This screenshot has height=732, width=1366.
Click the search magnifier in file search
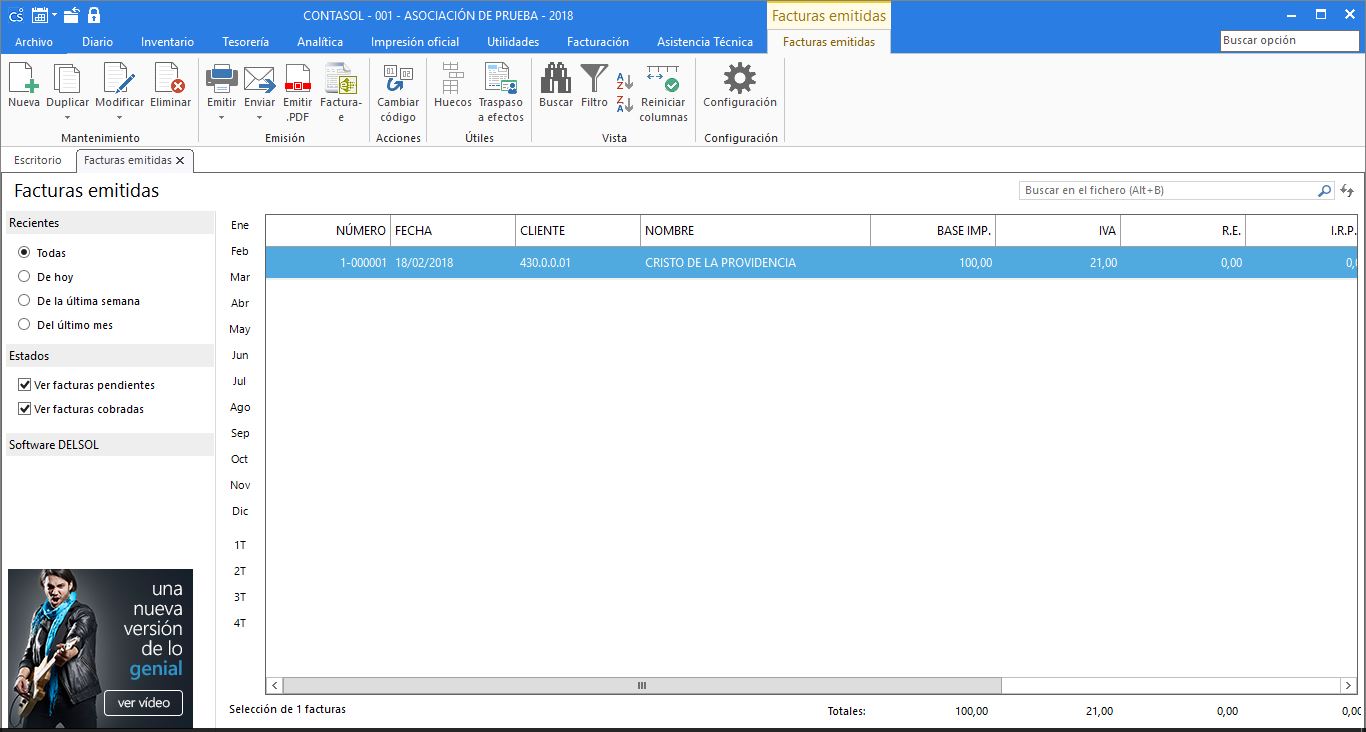point(1325,190)
